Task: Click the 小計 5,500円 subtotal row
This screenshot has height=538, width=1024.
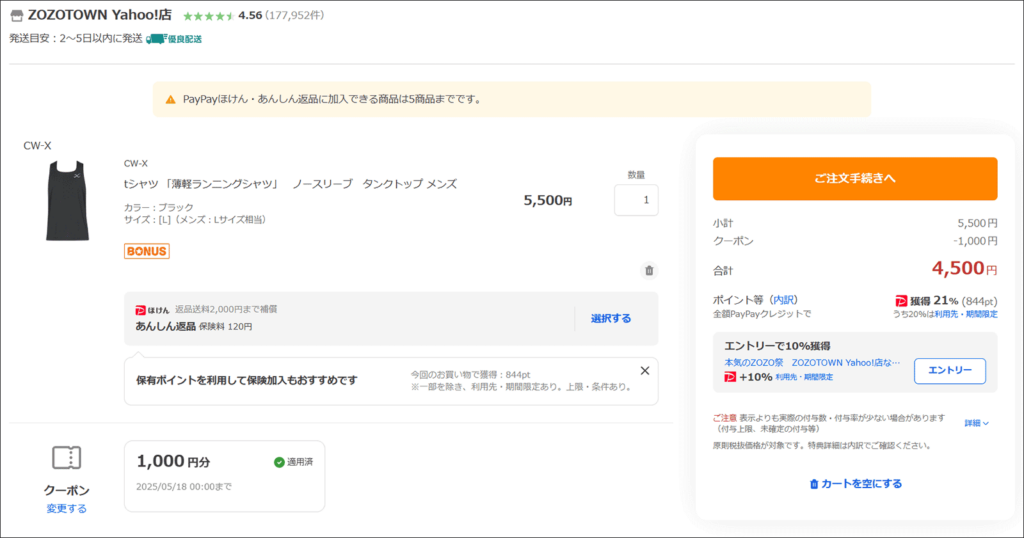Action: (855, 223)
